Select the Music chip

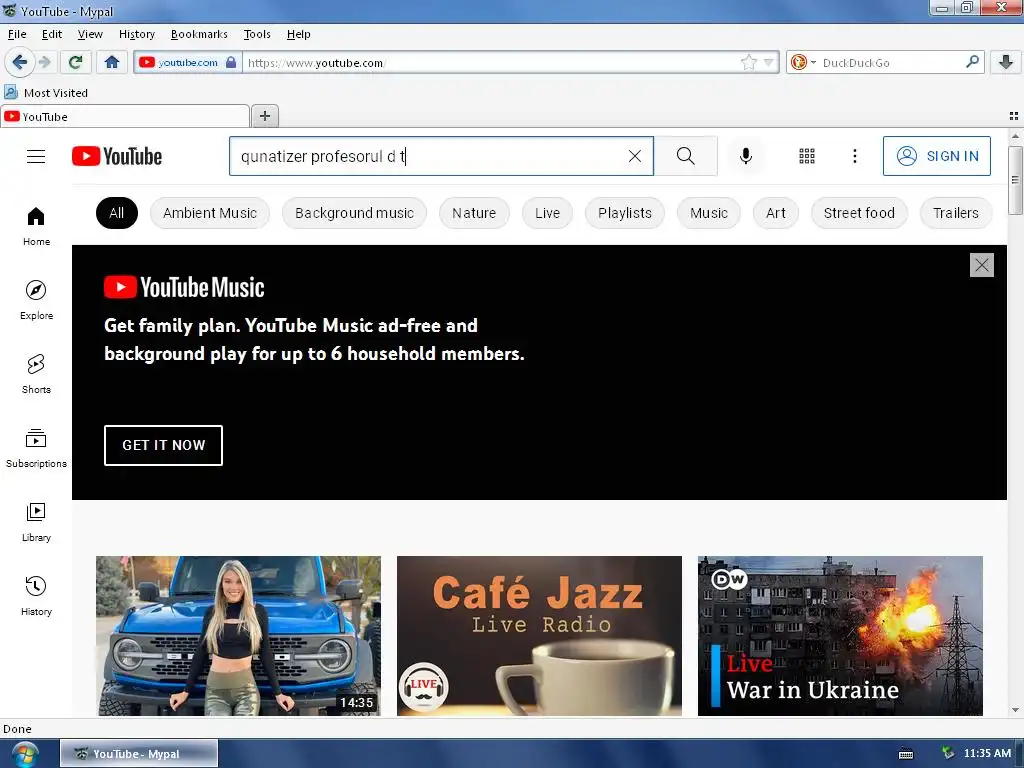point(709,213)
